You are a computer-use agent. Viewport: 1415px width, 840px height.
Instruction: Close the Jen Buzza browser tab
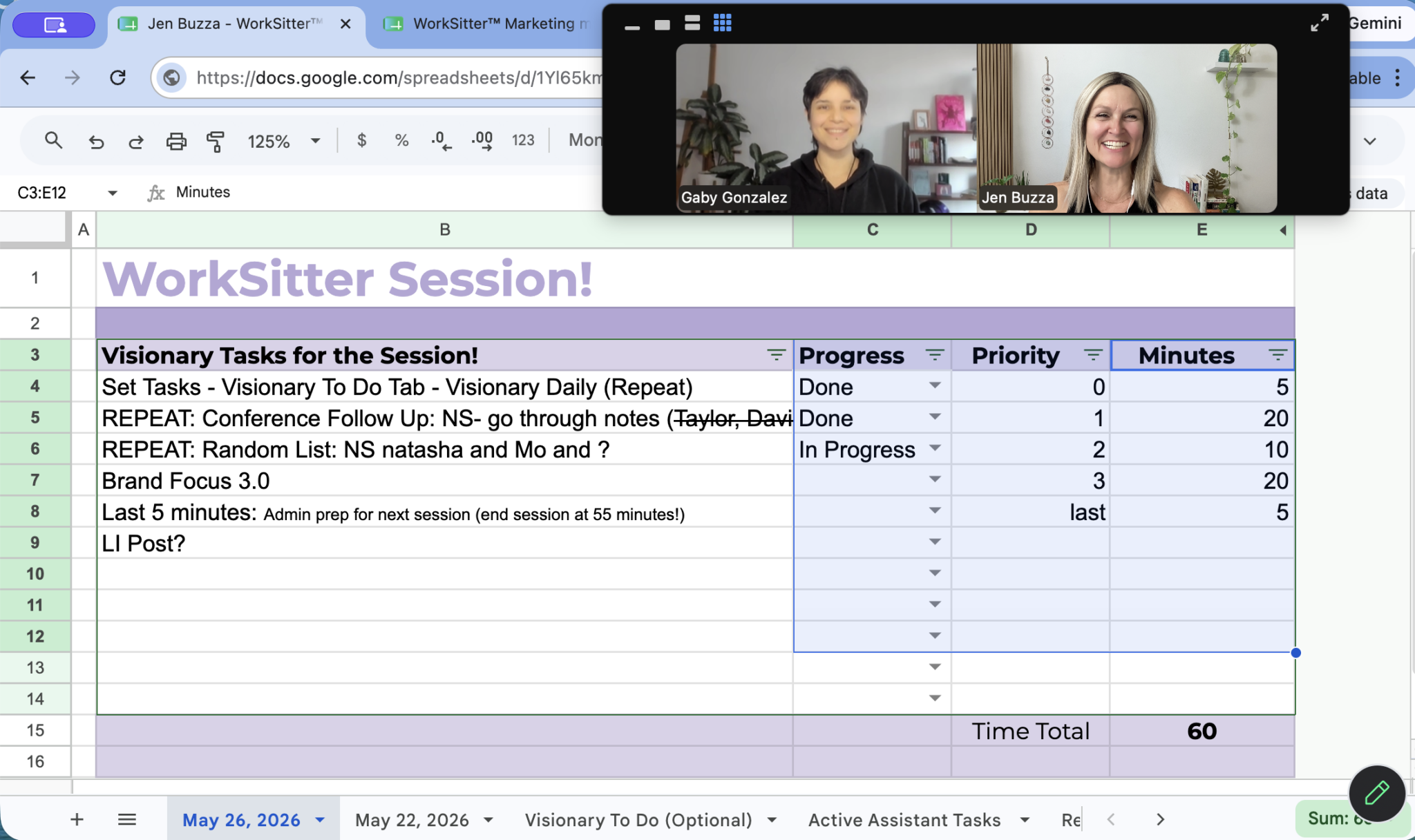click(x=345, y=24)
